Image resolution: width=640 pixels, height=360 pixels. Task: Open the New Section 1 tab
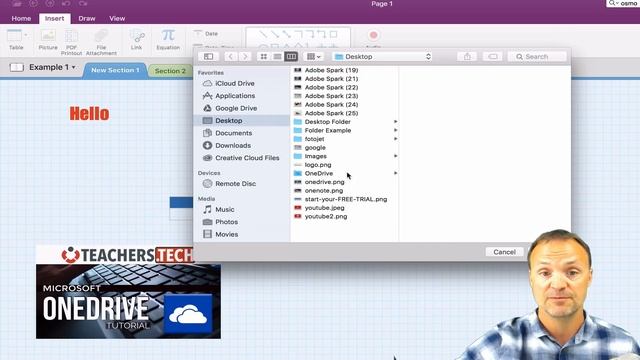[115, 70]
